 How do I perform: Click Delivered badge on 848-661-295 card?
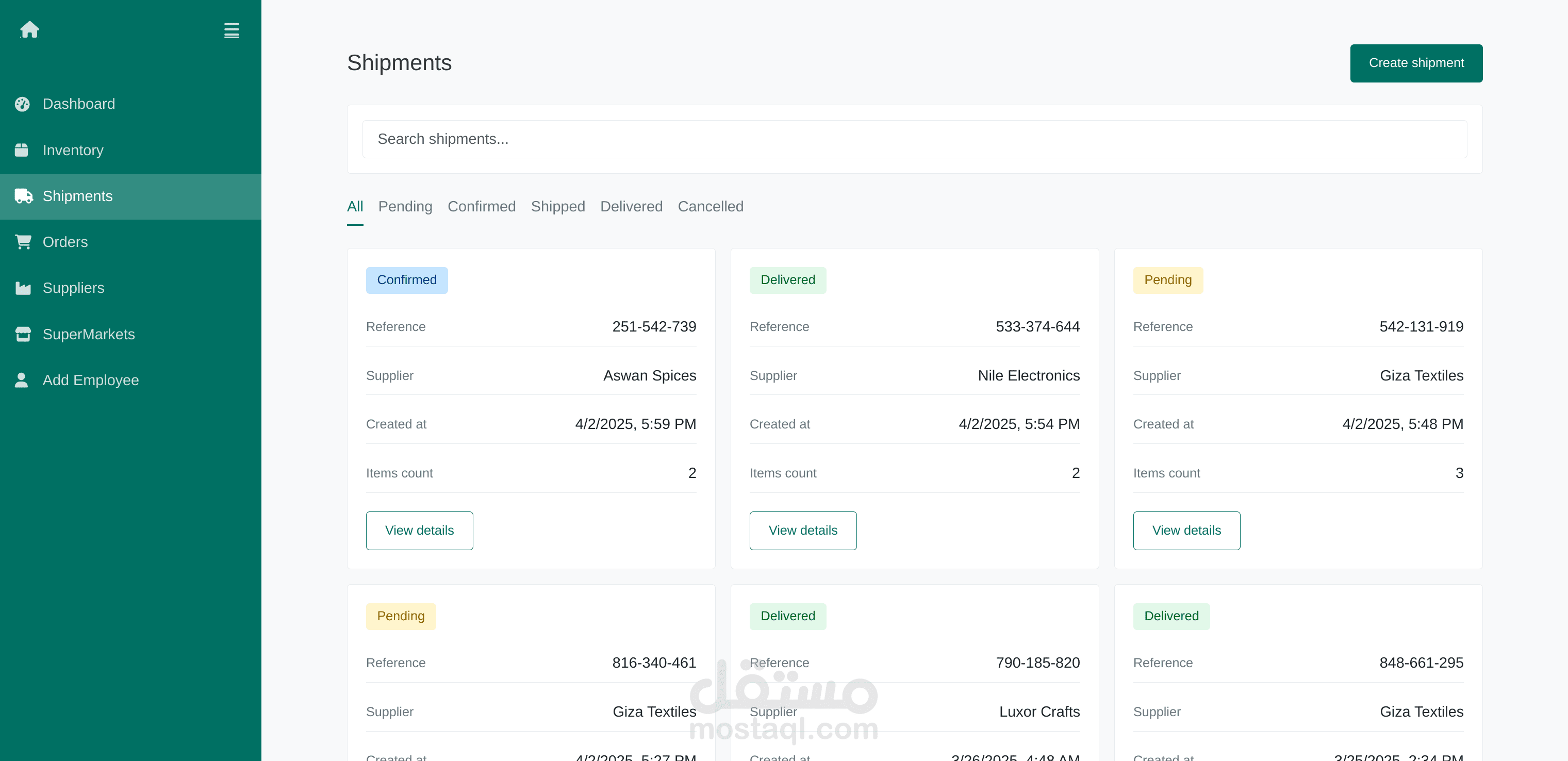click(x=1171, y=616)
